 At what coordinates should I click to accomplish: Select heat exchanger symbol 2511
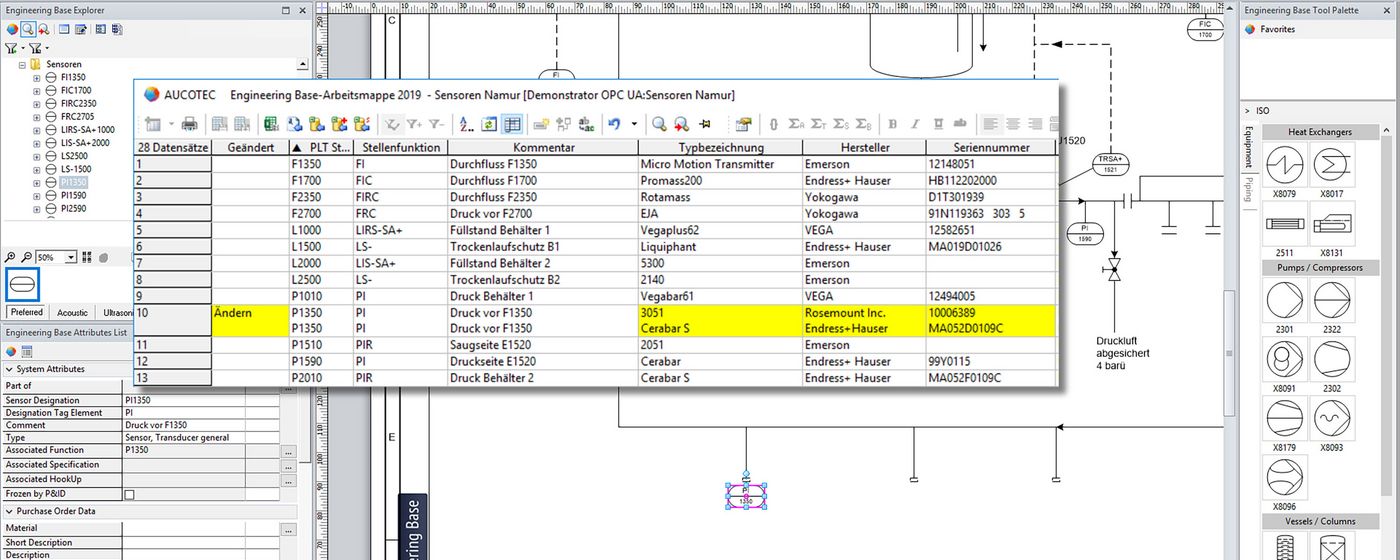1285,222
